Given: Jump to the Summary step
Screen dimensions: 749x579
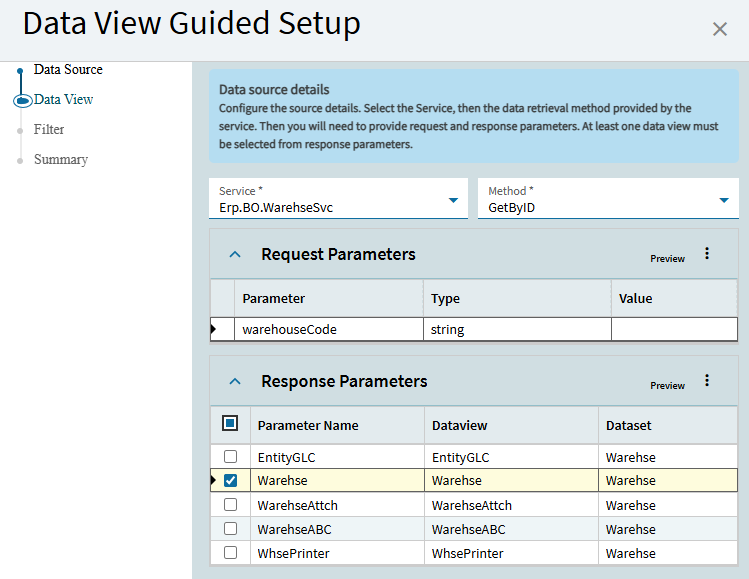Looking at the screenshot, I should [x=61, y=160].
